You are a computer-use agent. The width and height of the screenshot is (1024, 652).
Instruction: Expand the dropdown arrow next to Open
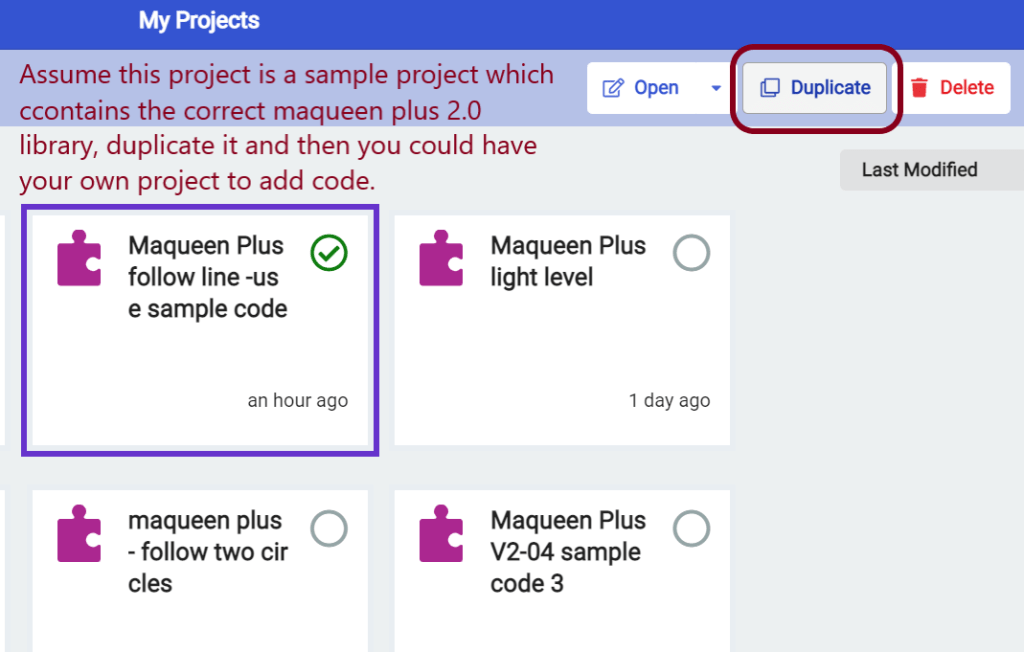pyautogui.click(x=716, y=88)
